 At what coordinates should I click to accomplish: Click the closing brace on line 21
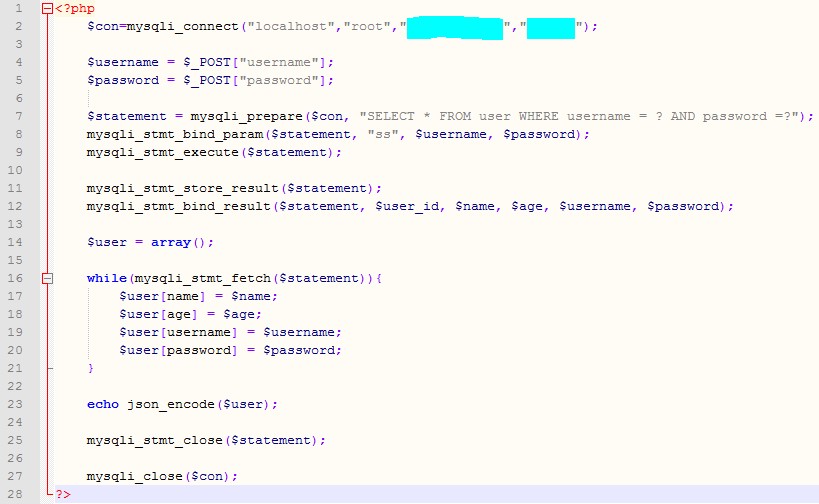(x=90, y=368)
